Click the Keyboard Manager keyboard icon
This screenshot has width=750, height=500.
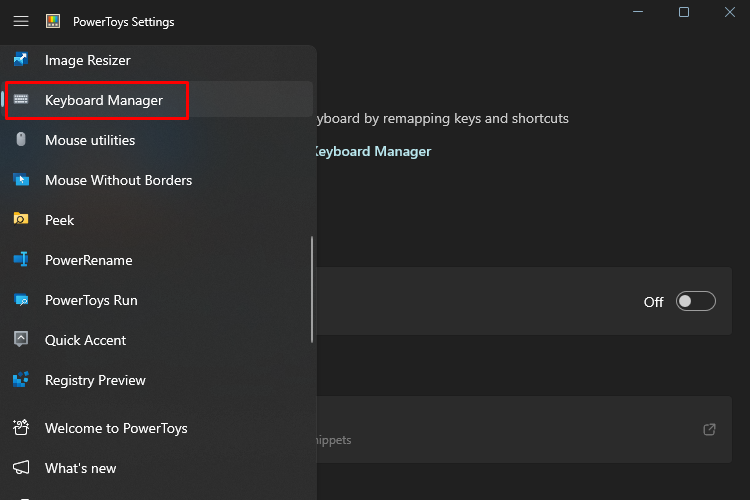21,100
